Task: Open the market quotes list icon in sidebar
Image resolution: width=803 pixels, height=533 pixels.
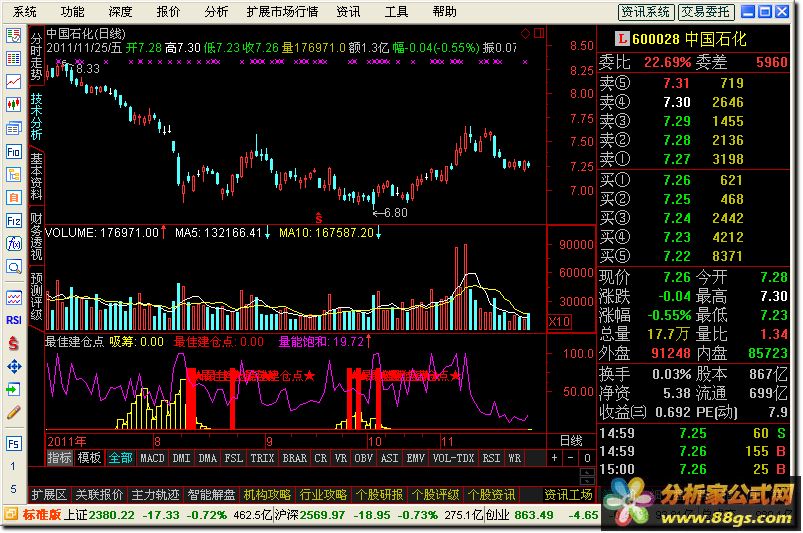Action: click(13, 36)
